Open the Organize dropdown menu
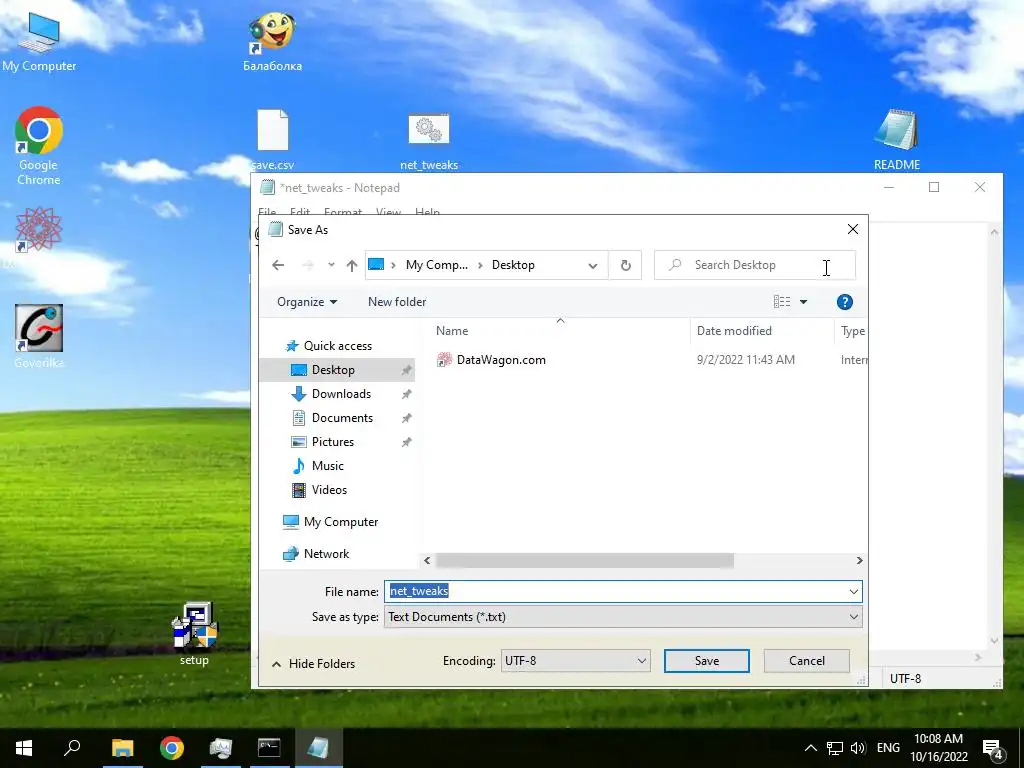 coord(306,302)
